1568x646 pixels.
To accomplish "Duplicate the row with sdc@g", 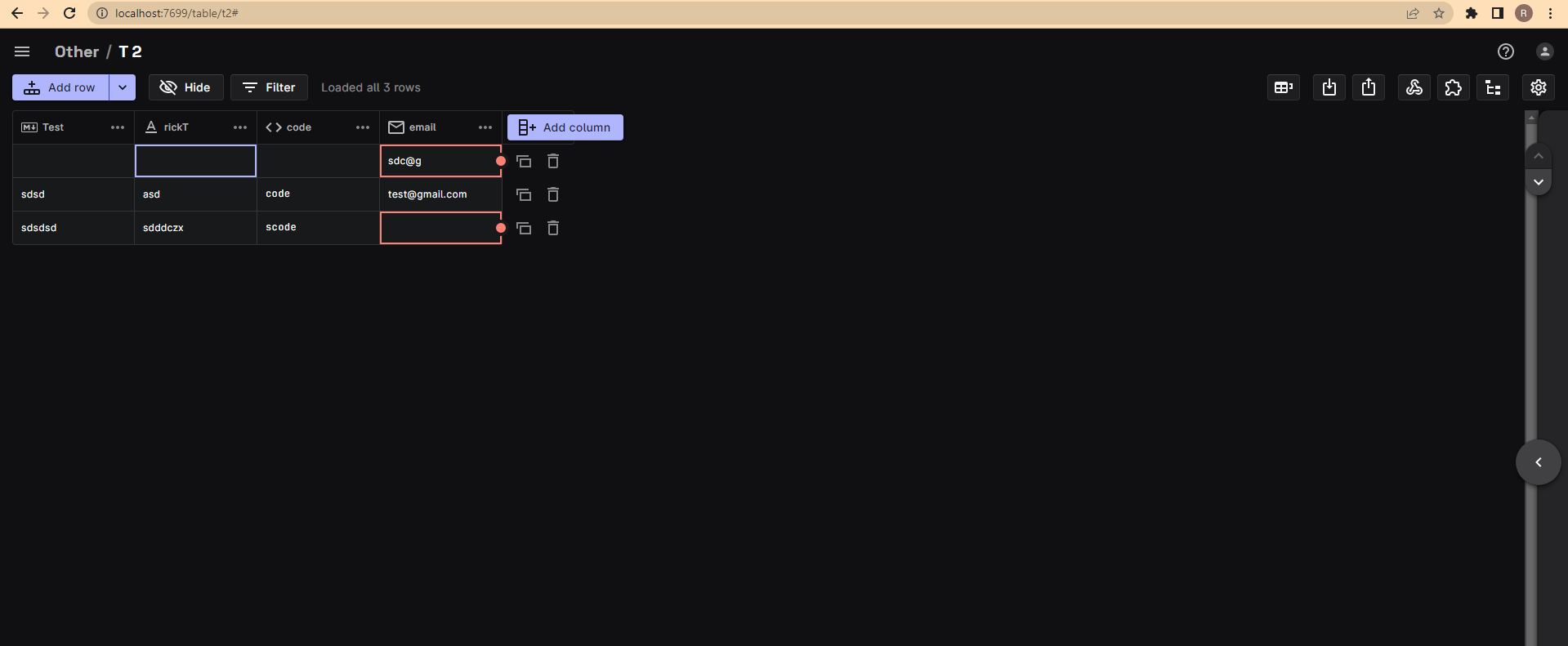I will pos(524,161).
